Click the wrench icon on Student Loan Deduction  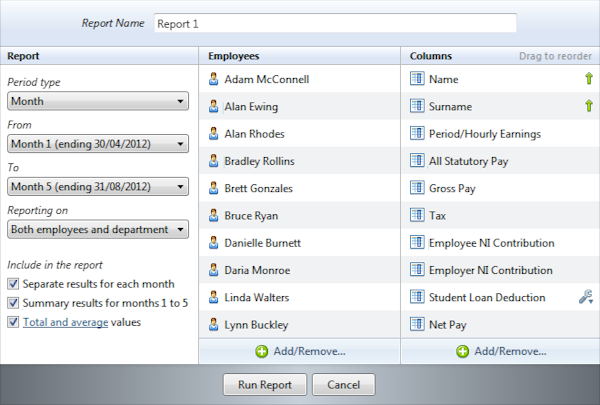point(588,297)
